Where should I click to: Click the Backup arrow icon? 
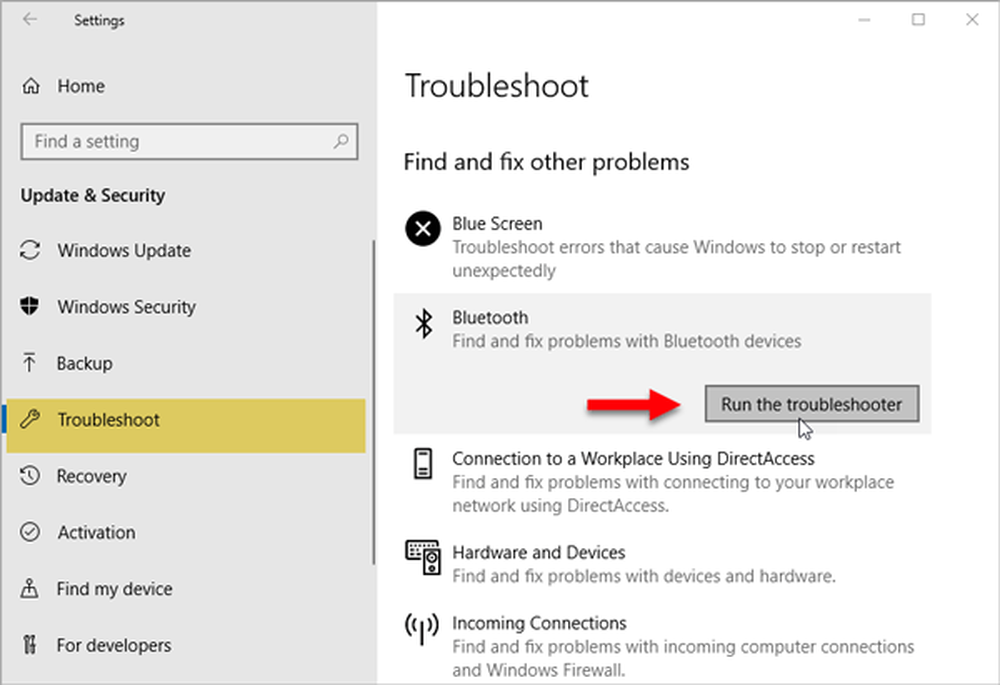point(32,363)
